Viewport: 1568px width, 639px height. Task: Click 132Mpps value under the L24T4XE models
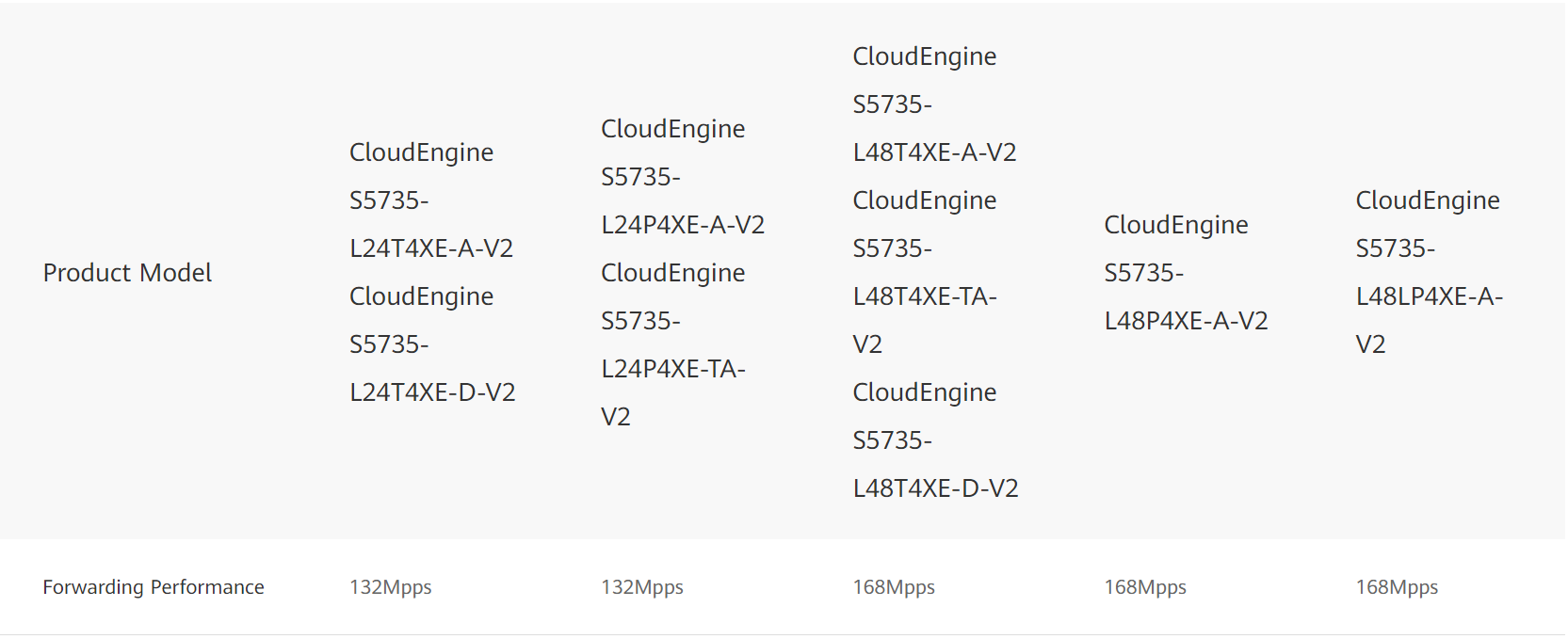pos(390,587)
